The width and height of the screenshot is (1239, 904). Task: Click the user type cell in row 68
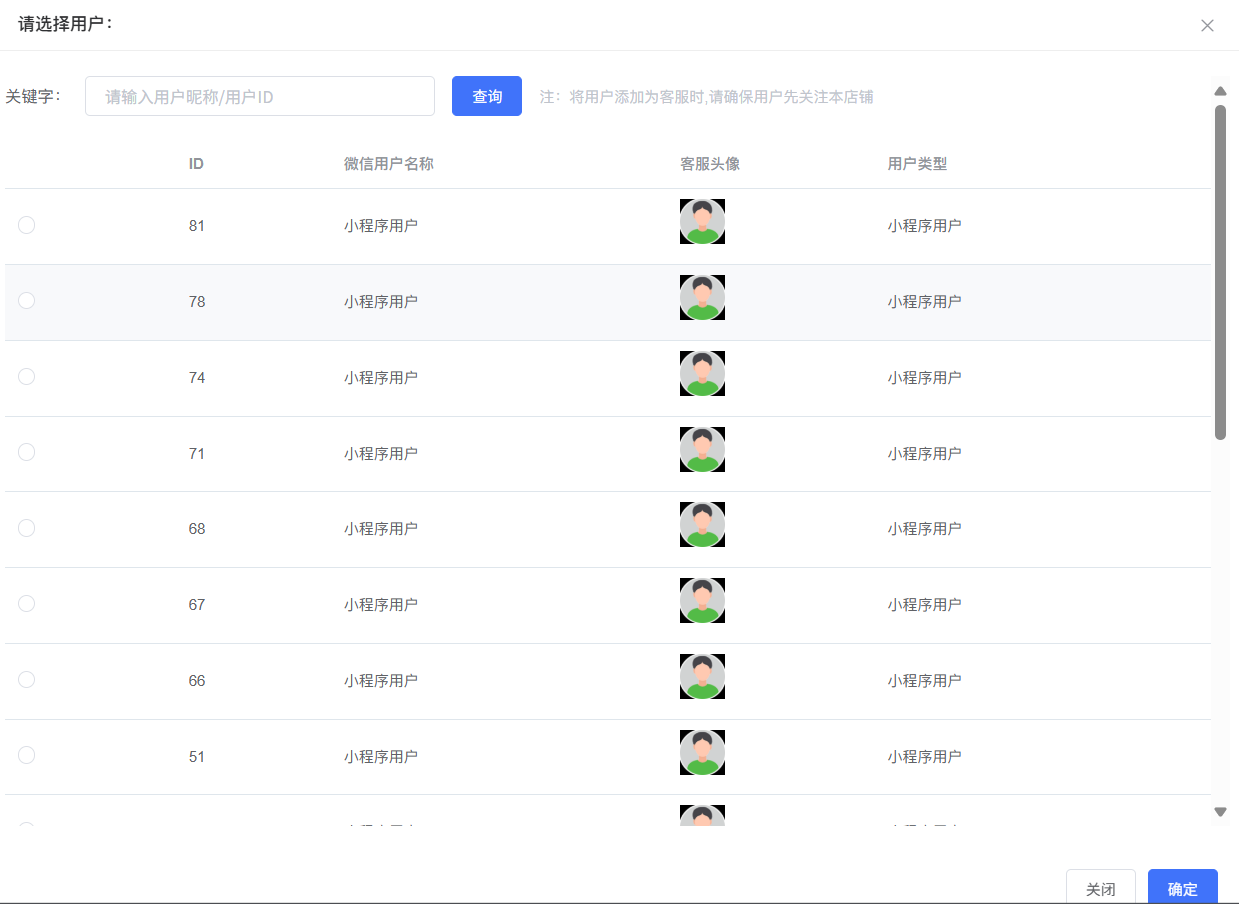pyautogui.click(x=924, y=529)
